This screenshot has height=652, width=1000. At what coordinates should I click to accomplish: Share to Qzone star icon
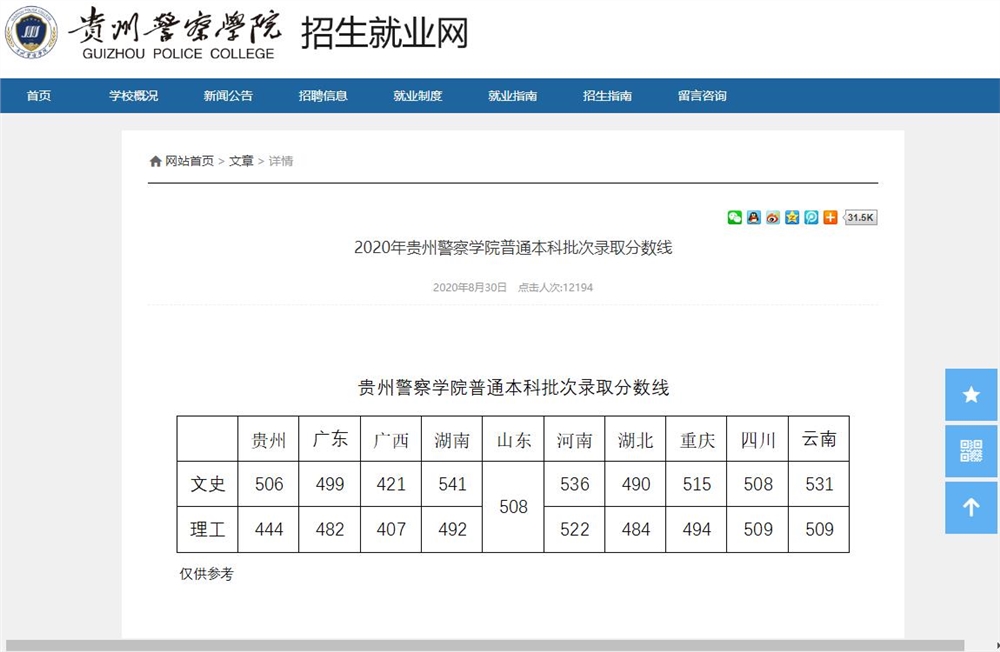(x=792, y=218)
